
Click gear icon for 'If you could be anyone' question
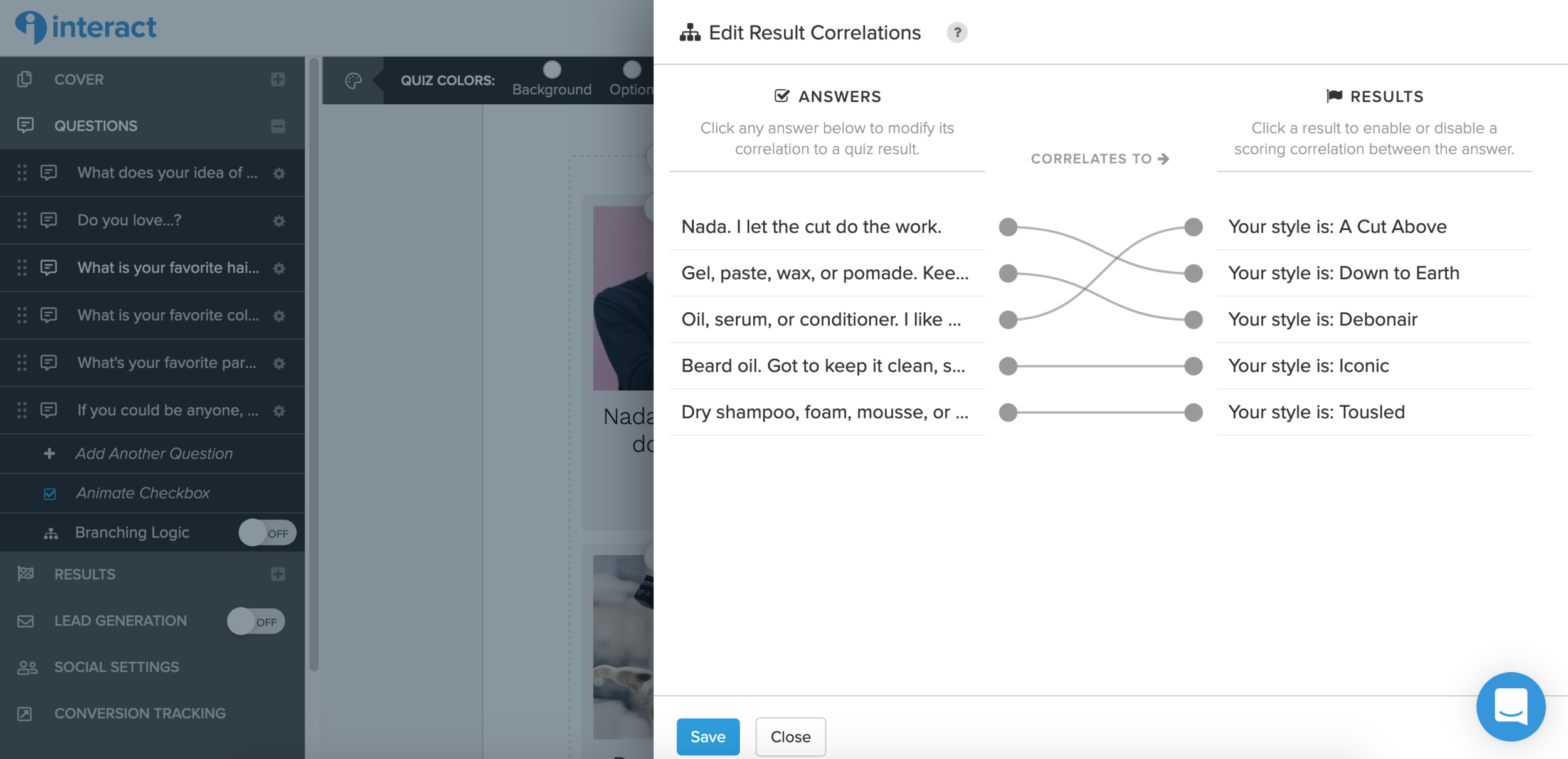click(x=279, y=411)
